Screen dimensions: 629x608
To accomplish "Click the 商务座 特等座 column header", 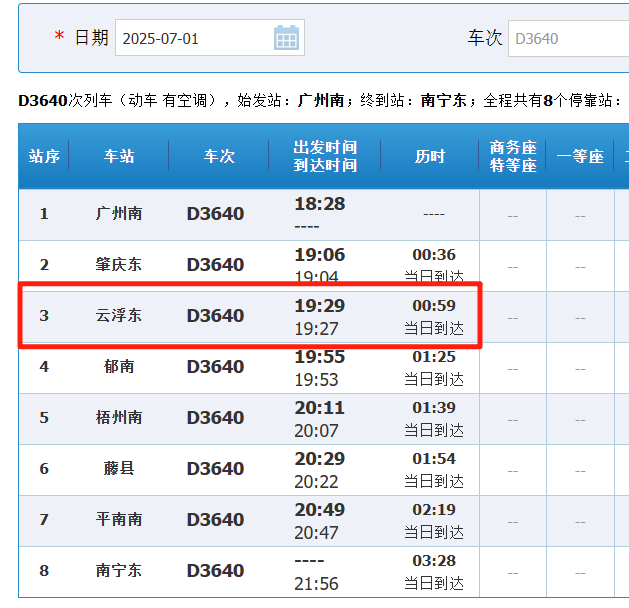I will [513, 157].
